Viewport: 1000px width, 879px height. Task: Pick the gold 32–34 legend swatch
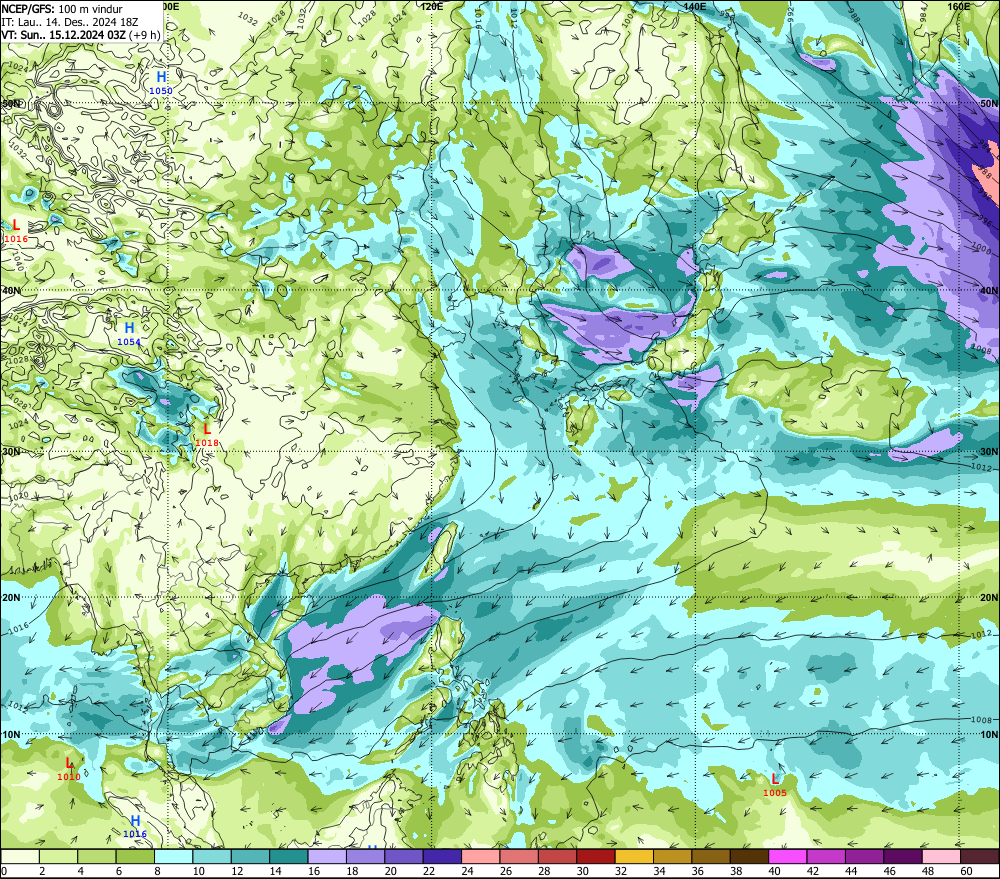[634, 856]
